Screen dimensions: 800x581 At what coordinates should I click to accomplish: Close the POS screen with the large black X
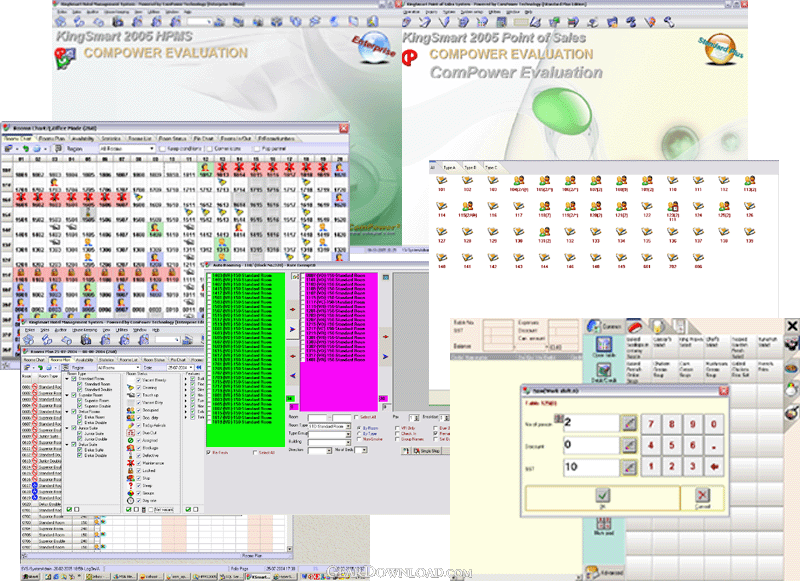point(792,325)
